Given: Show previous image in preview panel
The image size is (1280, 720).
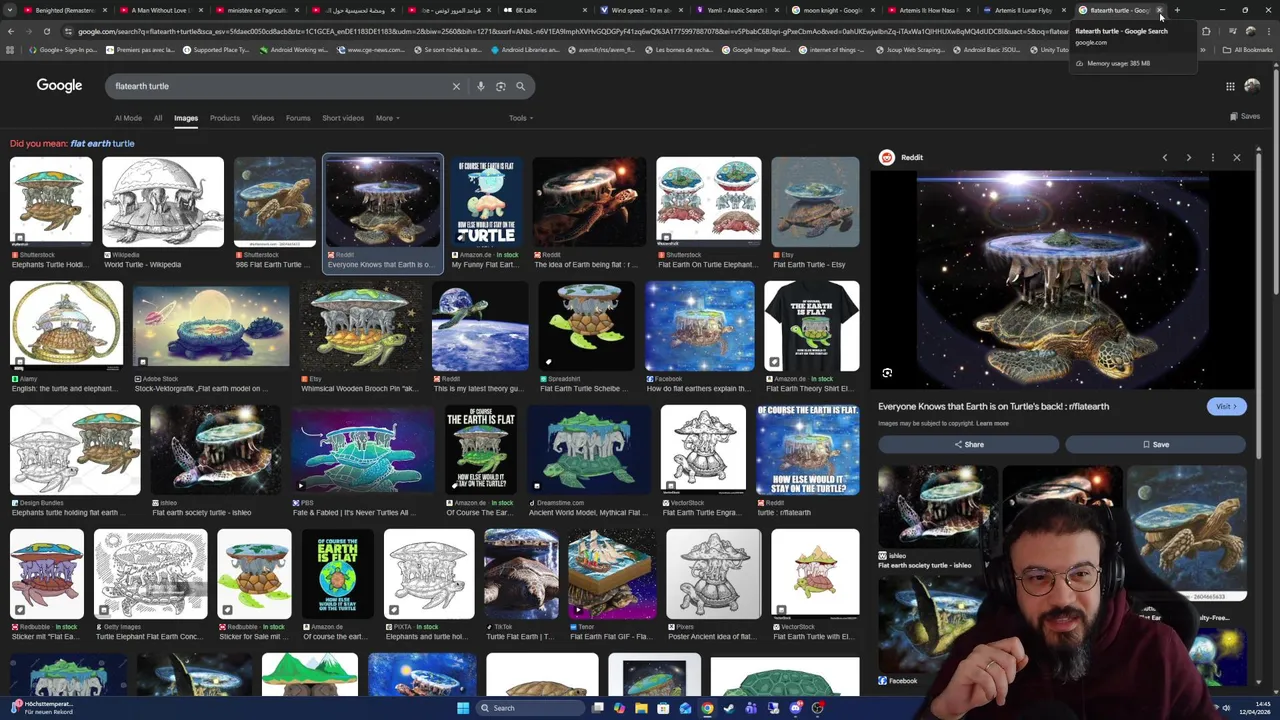Looking at the screenshot, I should [1165, 157].
